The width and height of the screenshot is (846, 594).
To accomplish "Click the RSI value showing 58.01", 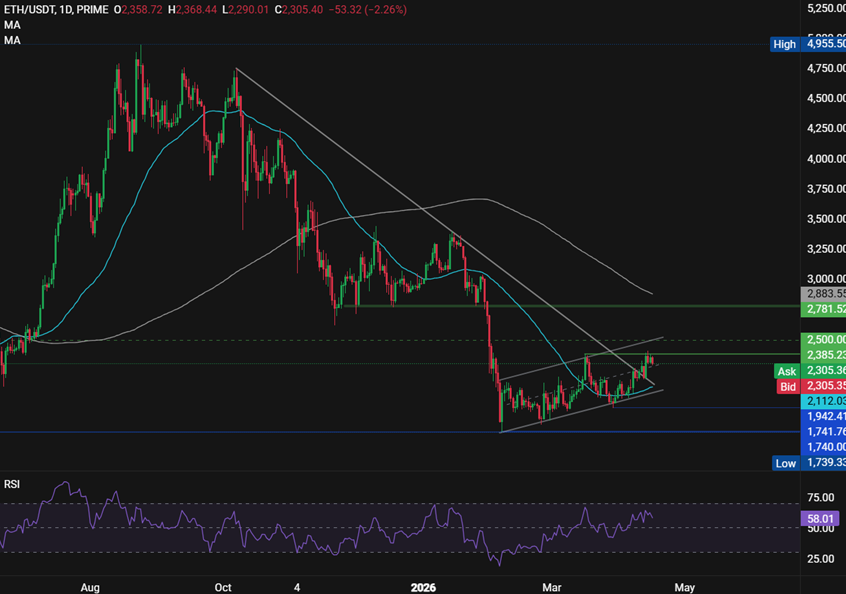I will coord(820,518).
